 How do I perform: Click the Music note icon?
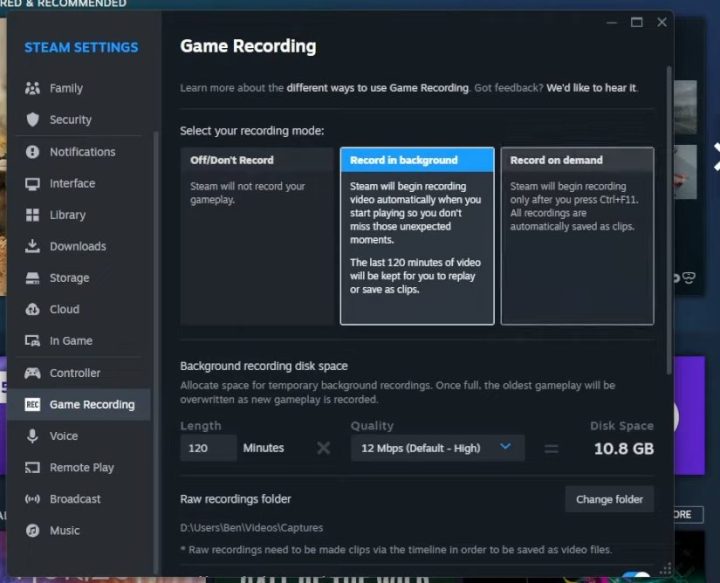point(32,530)
